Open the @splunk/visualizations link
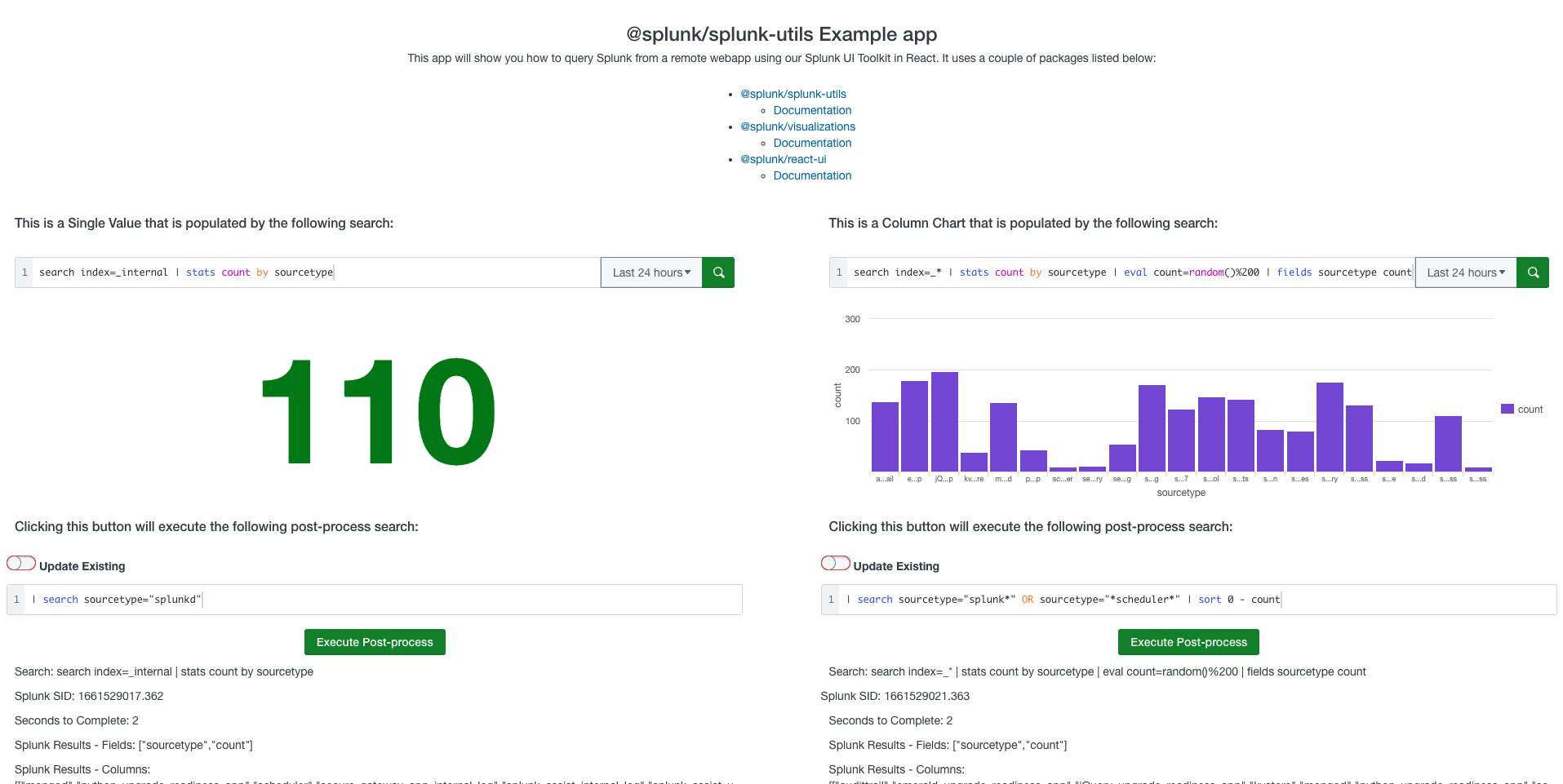 [797, 126]
